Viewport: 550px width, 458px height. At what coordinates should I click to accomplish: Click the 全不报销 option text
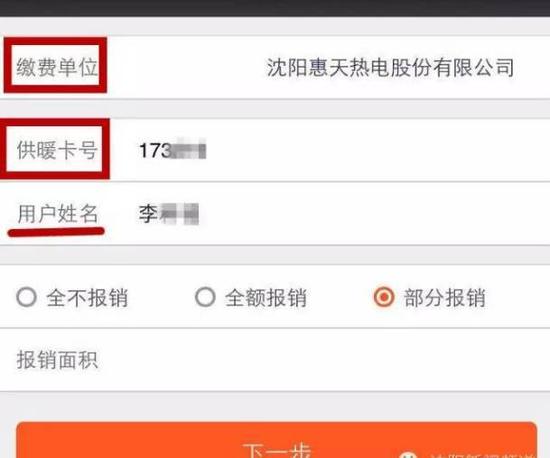click(87, 298)
